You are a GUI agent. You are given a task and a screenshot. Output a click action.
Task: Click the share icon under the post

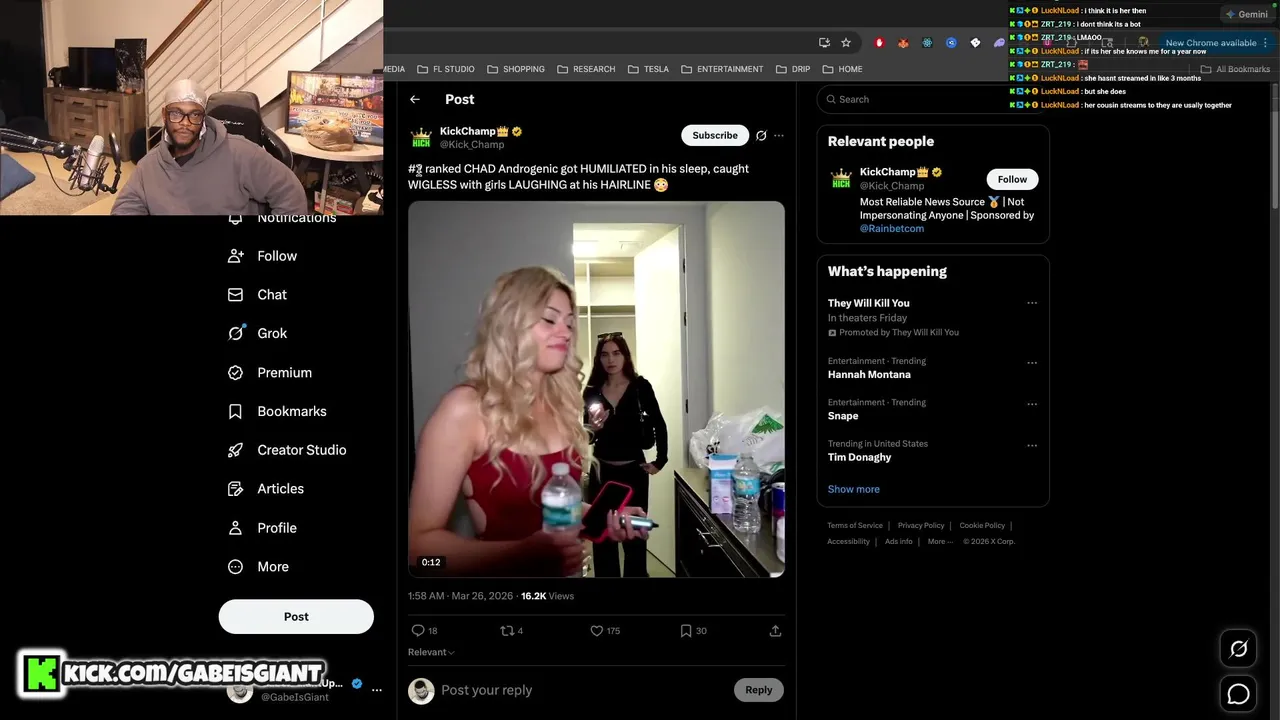point(775,631)
